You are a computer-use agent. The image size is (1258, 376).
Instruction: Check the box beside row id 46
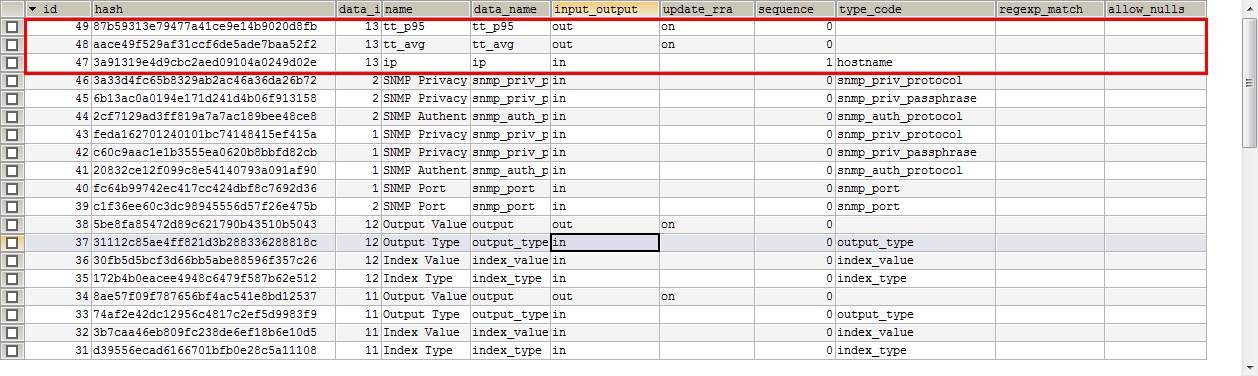[12, 81]
